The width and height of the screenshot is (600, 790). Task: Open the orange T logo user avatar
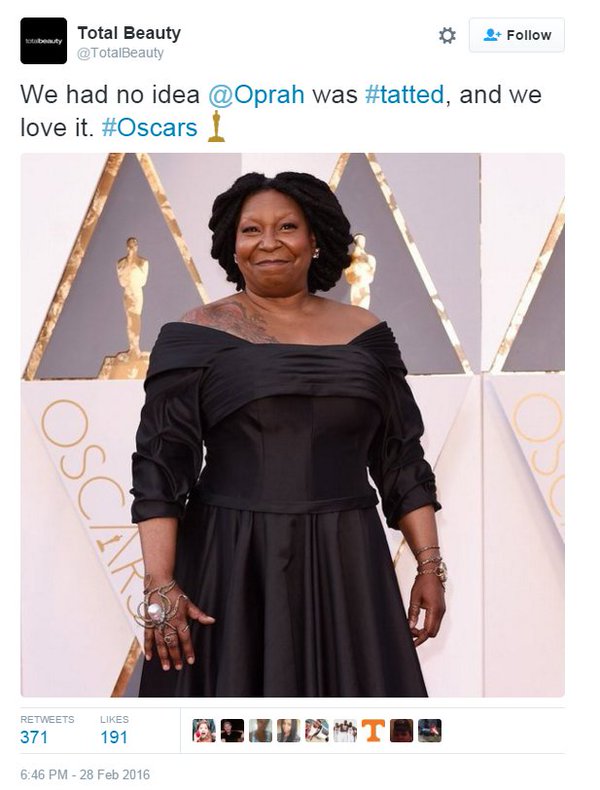point(373,731)
